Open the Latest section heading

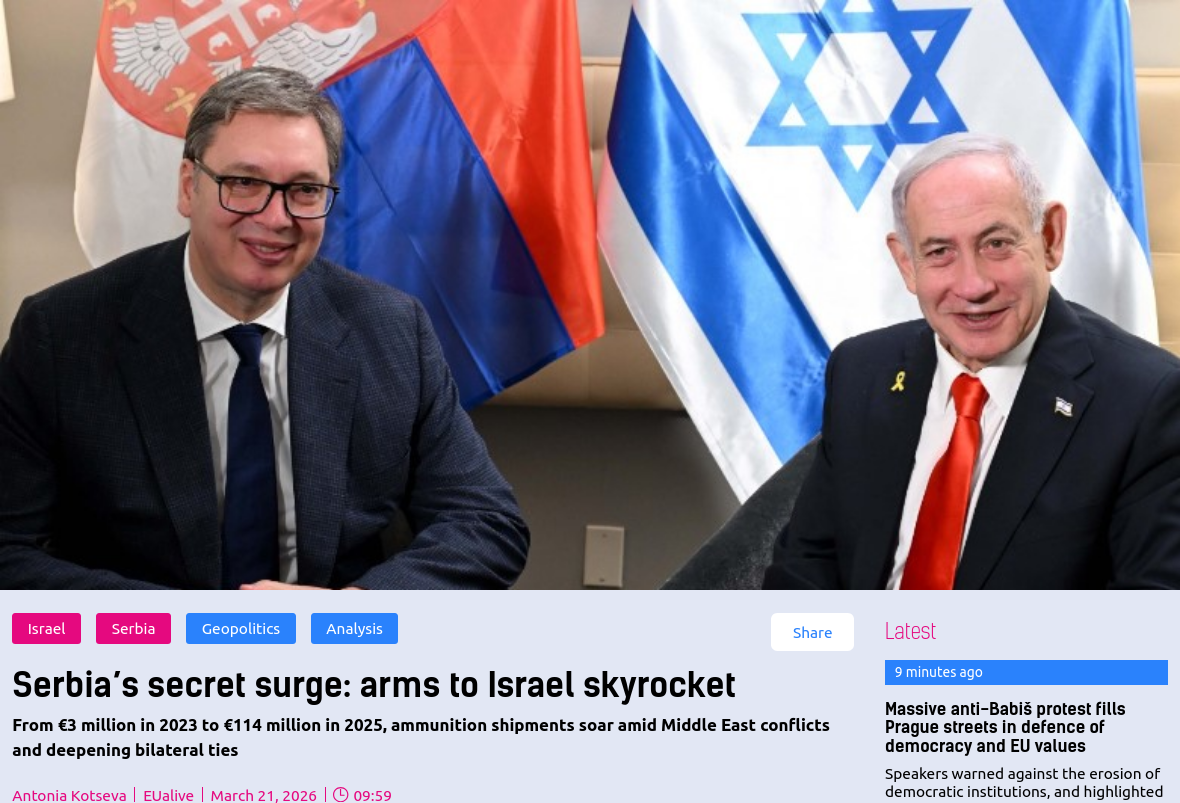910,631
